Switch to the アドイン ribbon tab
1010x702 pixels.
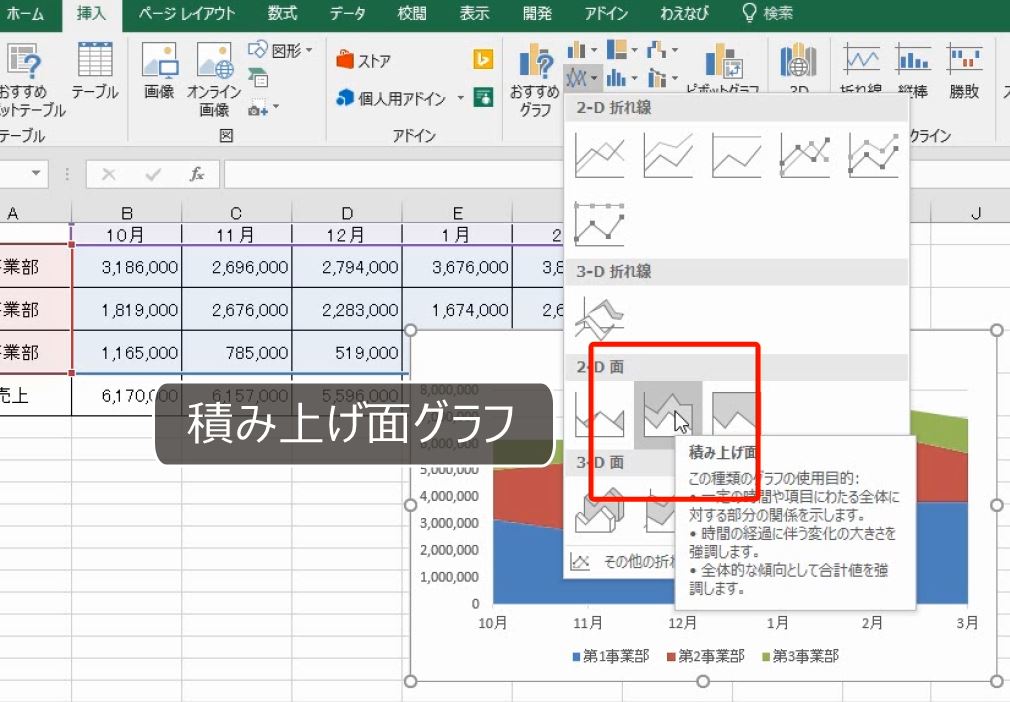(607, 14)
